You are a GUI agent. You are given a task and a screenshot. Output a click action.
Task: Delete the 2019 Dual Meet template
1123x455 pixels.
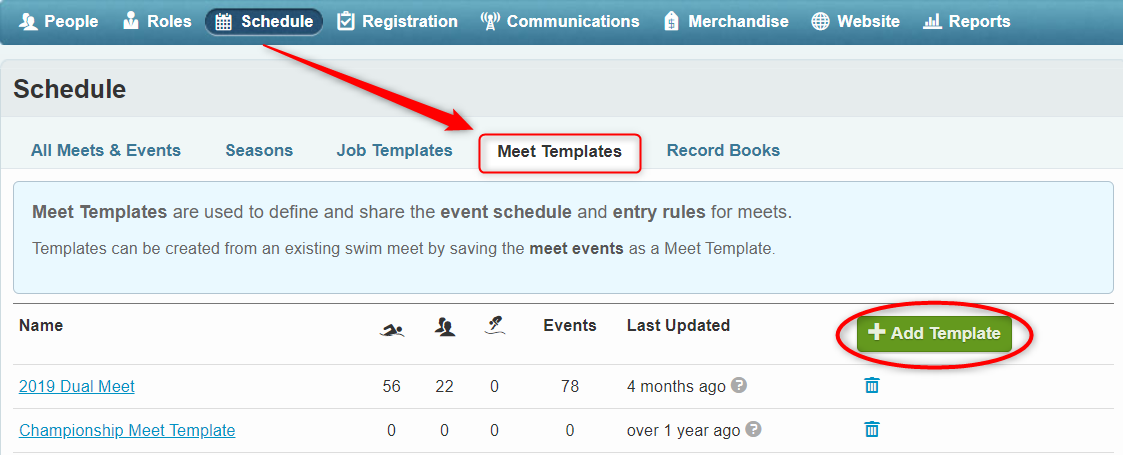tap(872, 386)
